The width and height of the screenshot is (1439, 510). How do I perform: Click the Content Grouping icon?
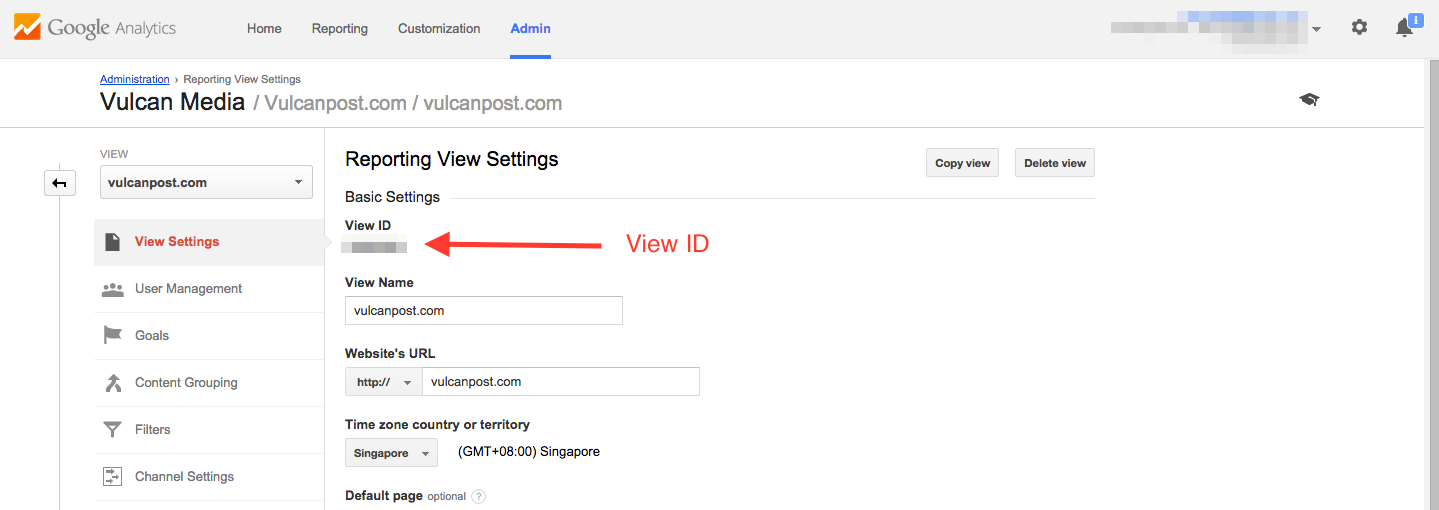coord(113,383)
